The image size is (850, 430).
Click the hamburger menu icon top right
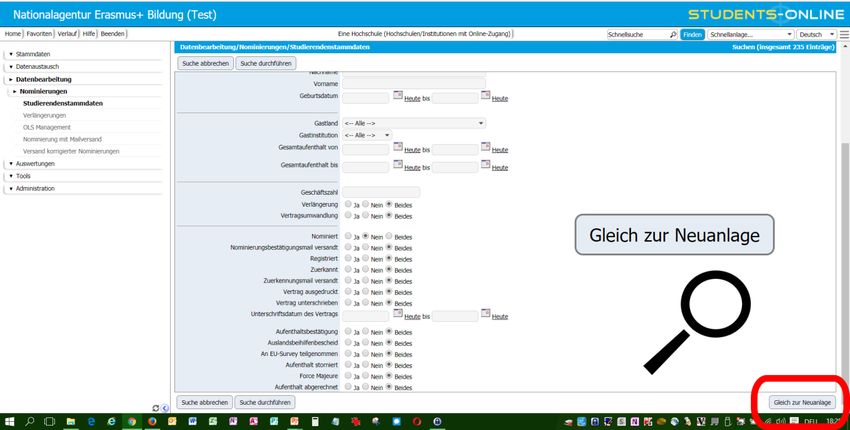click(x=841, y=34)
